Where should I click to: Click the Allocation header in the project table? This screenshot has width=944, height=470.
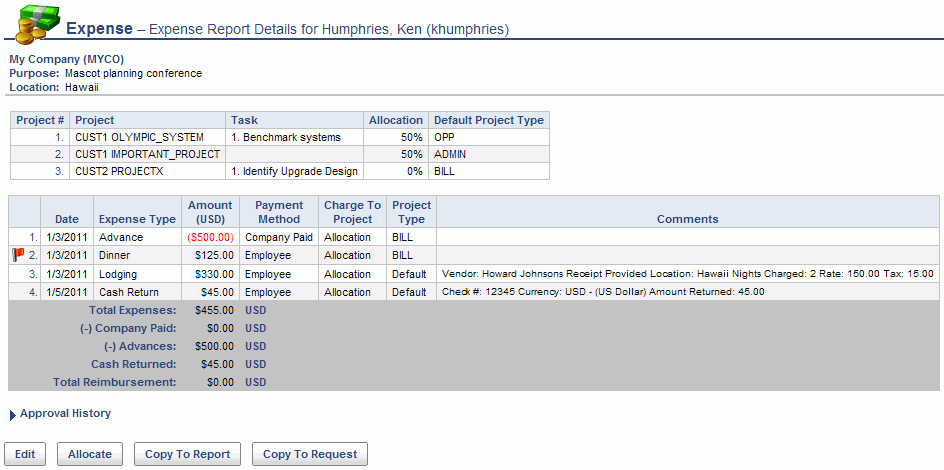396,120
